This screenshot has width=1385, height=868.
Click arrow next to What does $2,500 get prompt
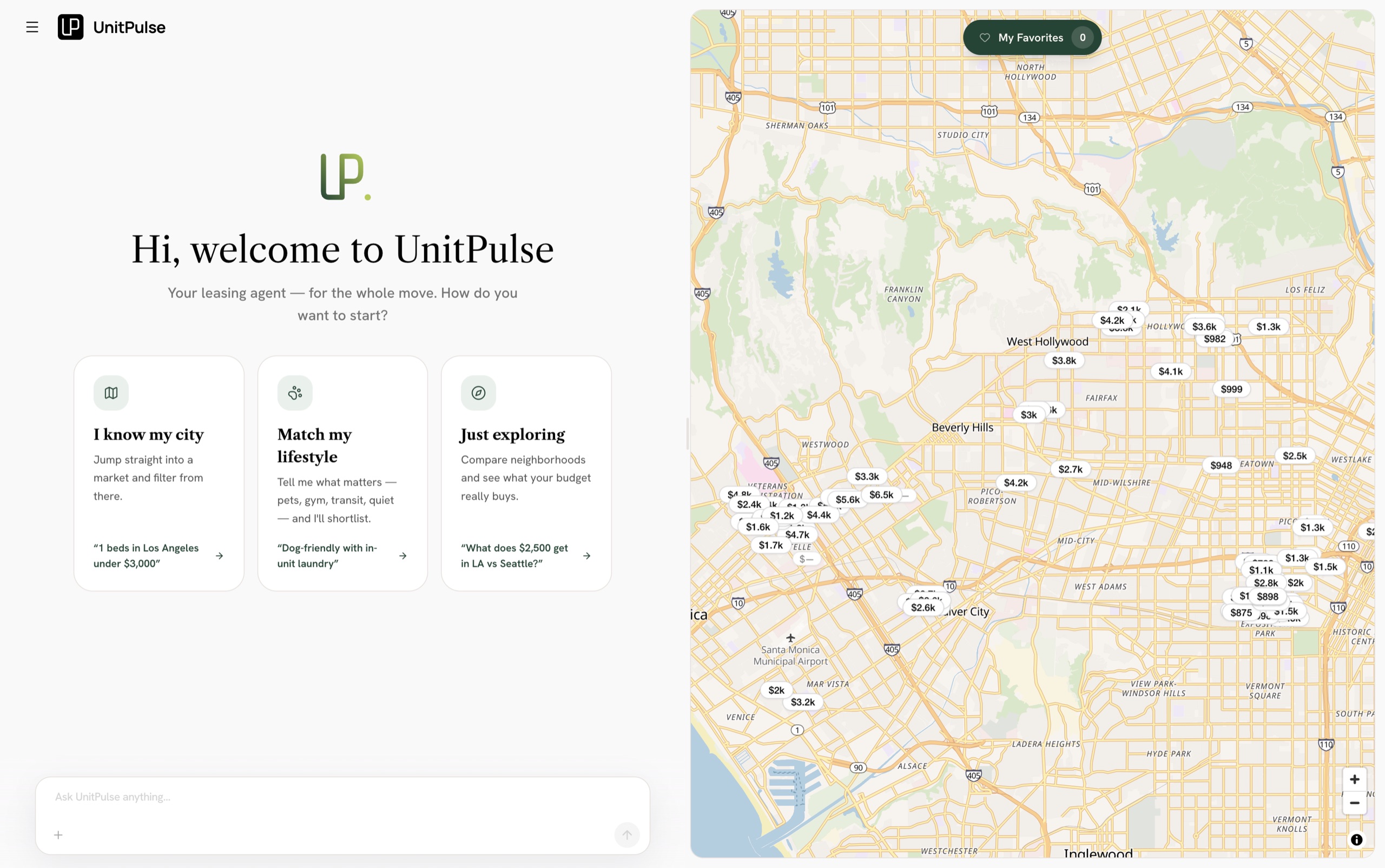[x=587, y=556]
